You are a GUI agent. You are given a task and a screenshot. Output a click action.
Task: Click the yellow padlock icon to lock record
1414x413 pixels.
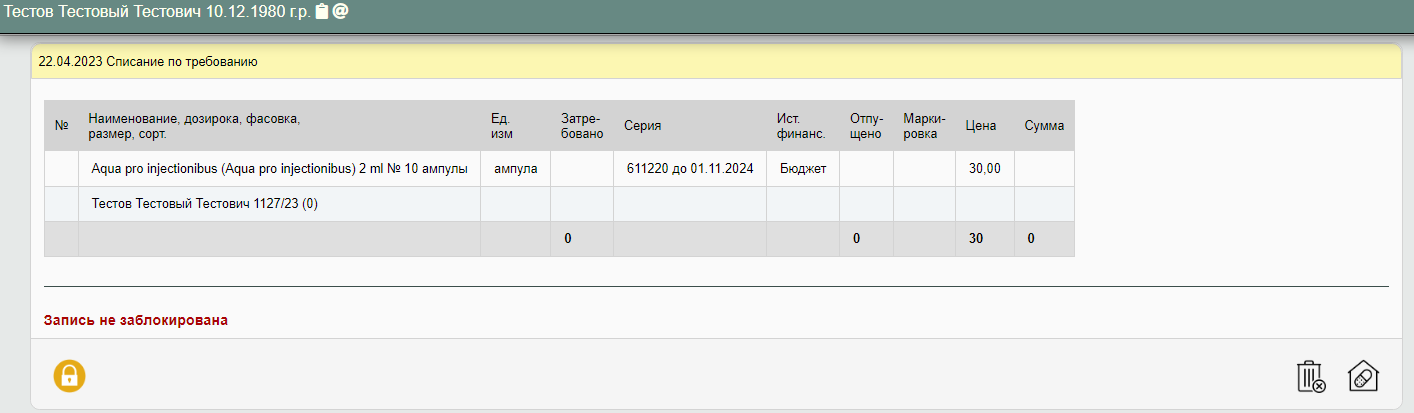click(x=69, y=376)
